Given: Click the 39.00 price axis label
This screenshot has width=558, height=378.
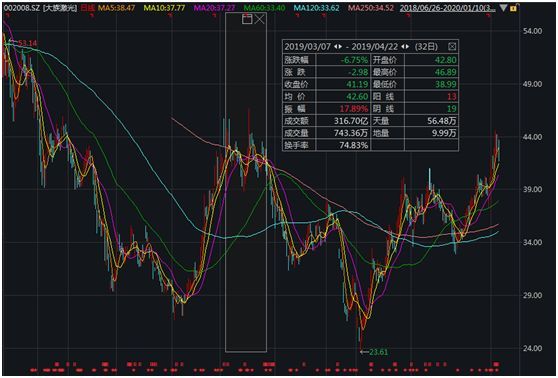Looking at the screenshot, I should click(x=532, y=190).
